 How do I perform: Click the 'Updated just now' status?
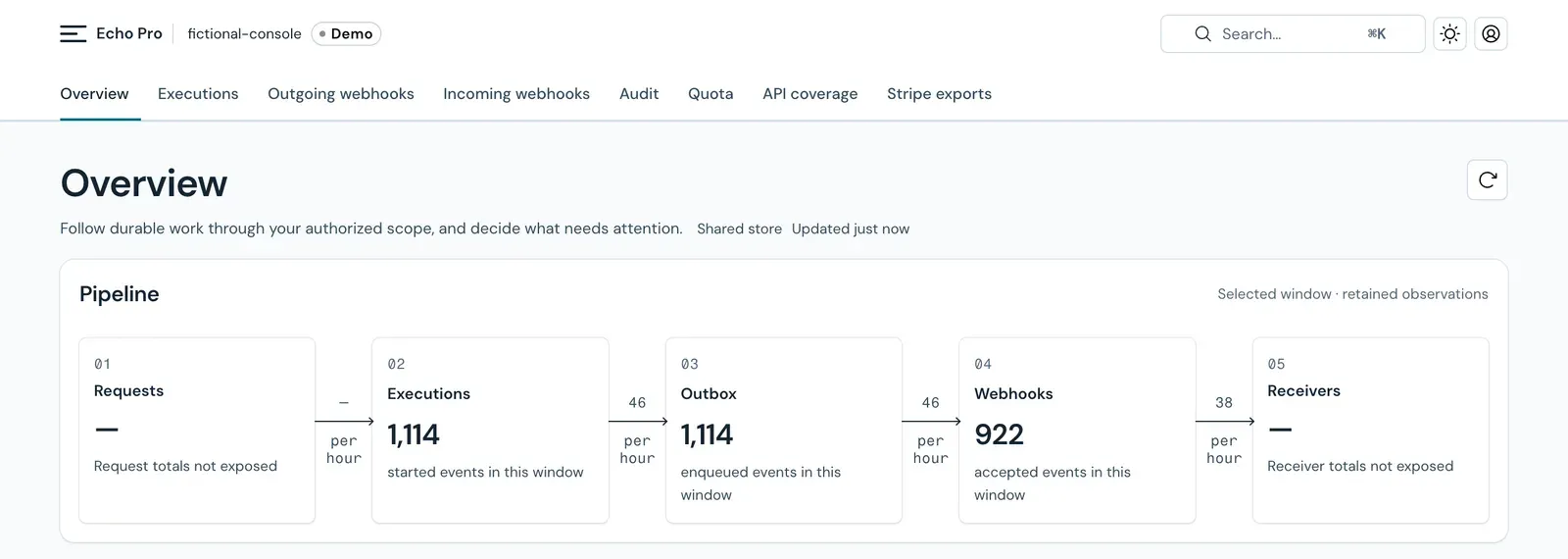click(851, 229)
